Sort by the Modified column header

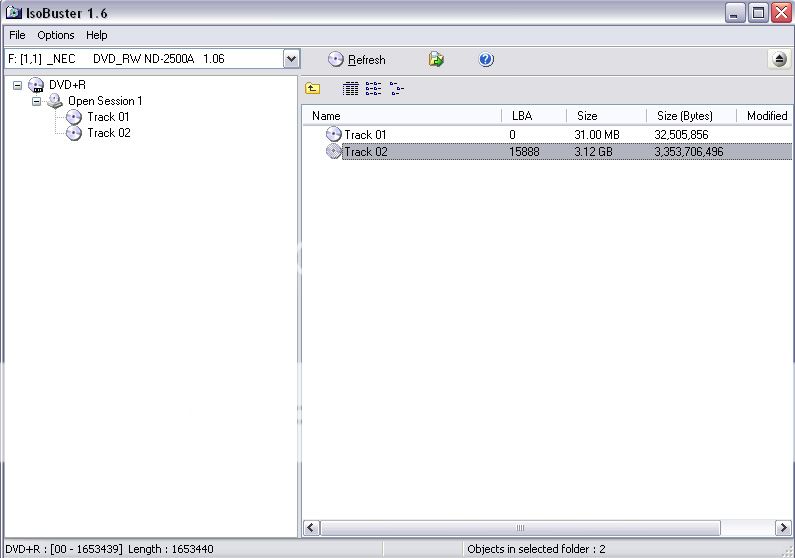764,116
